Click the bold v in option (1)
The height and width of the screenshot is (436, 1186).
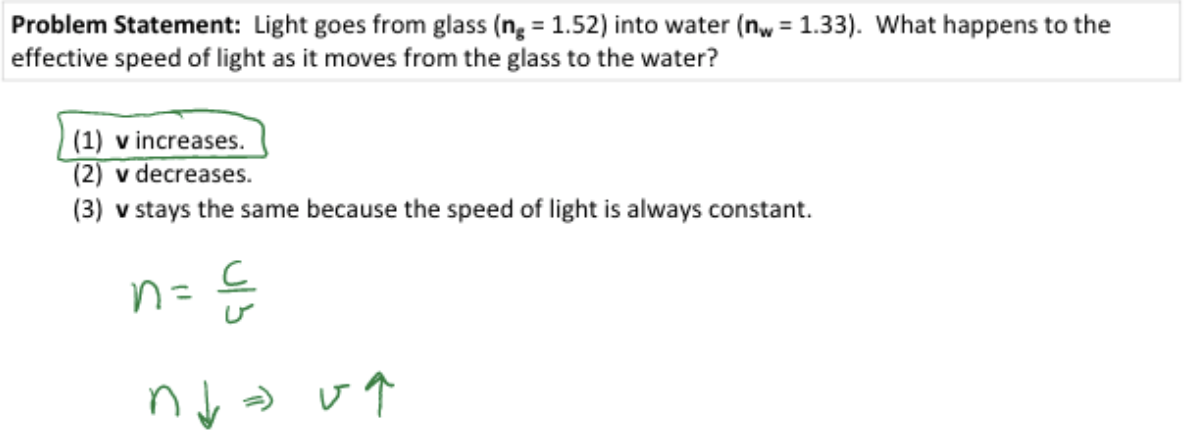coord(121,142)
